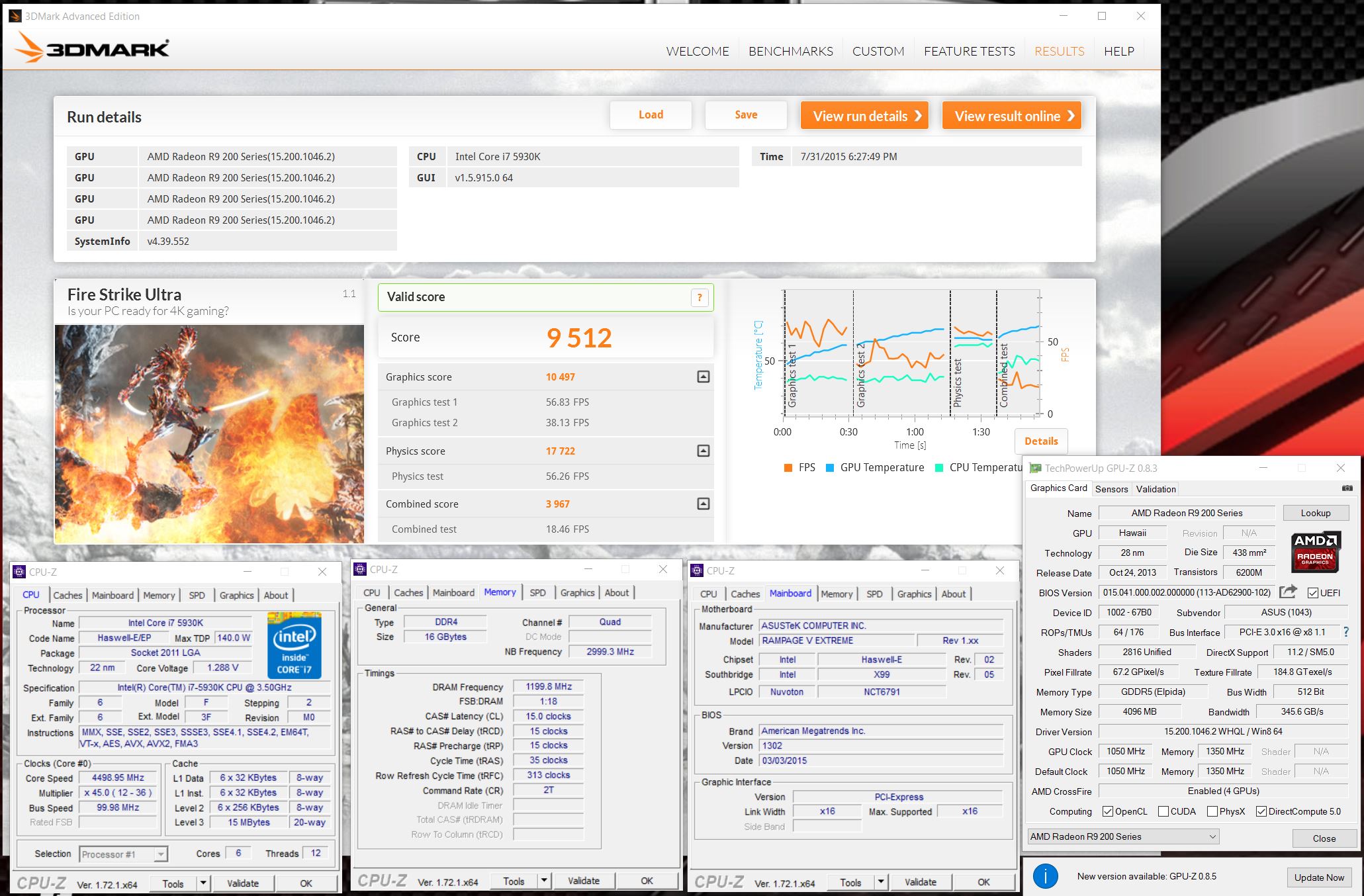Screen dimensions: 1364x896
Task: Click the RAMPAGE V EXTREME model field
Action: tap(835, 641)
